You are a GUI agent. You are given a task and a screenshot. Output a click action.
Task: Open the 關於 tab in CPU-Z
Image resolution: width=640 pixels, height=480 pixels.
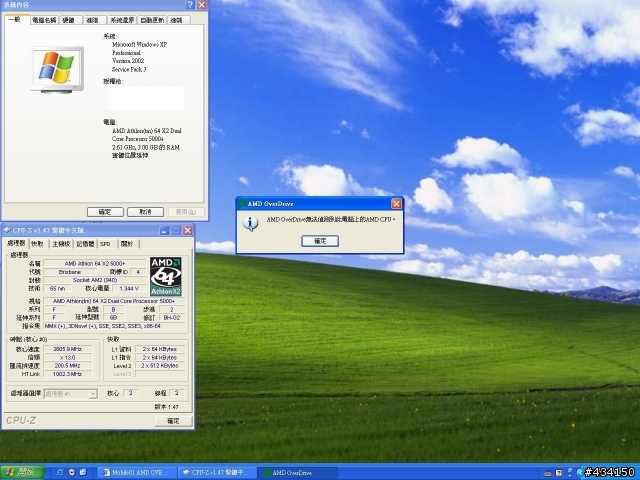127,244
